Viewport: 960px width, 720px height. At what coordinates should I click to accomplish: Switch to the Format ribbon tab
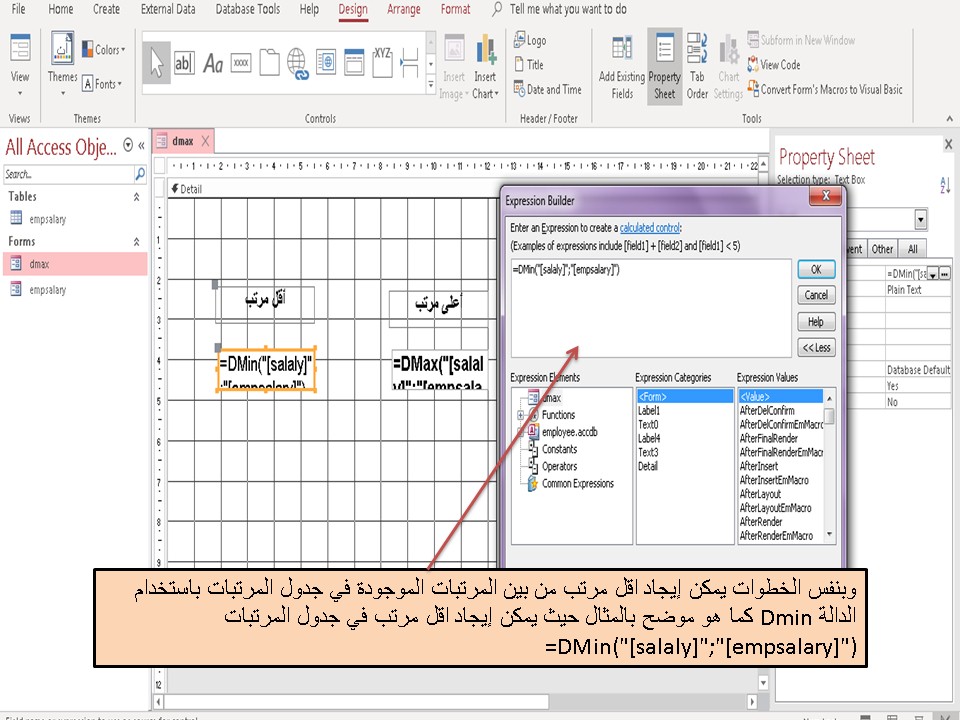pyautogui.click(x=456, y=8)
